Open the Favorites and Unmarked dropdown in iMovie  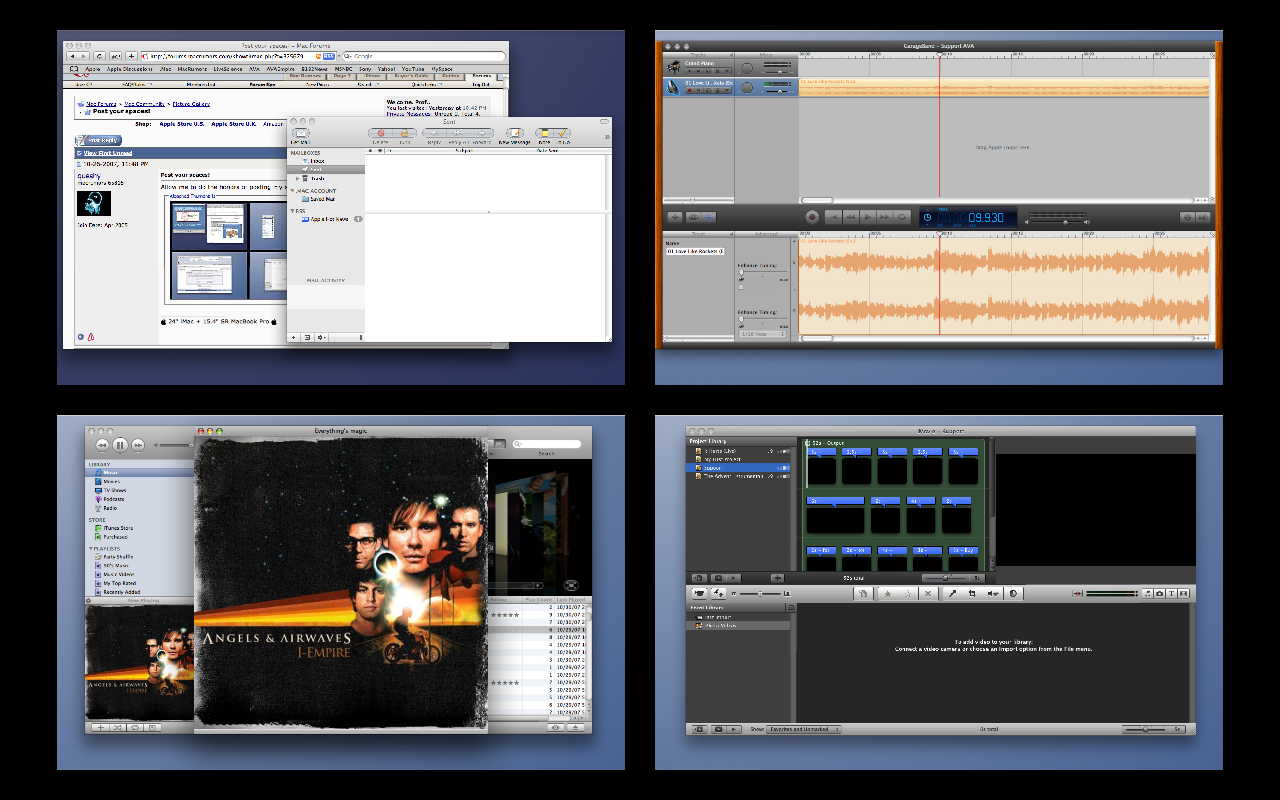[x=804, y=729]
